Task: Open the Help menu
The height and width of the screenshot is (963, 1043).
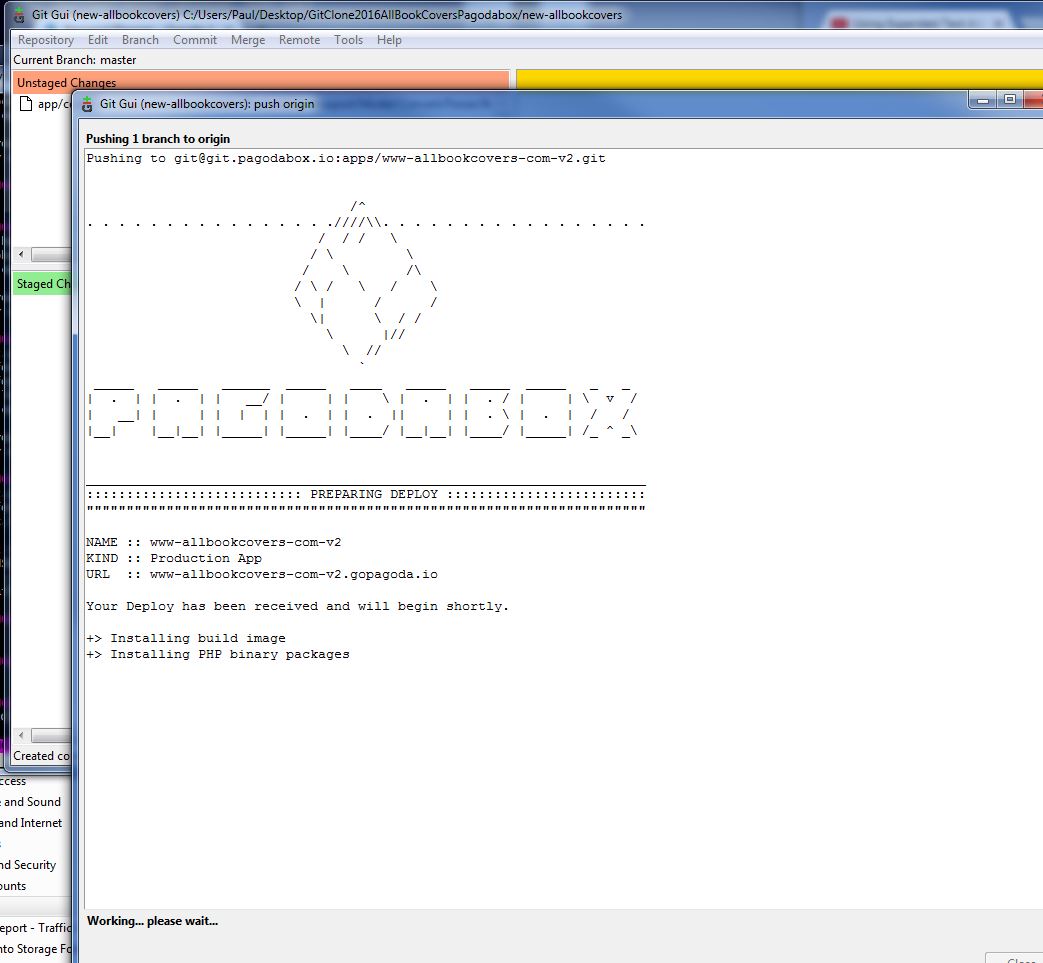Action: pos(389,40)
